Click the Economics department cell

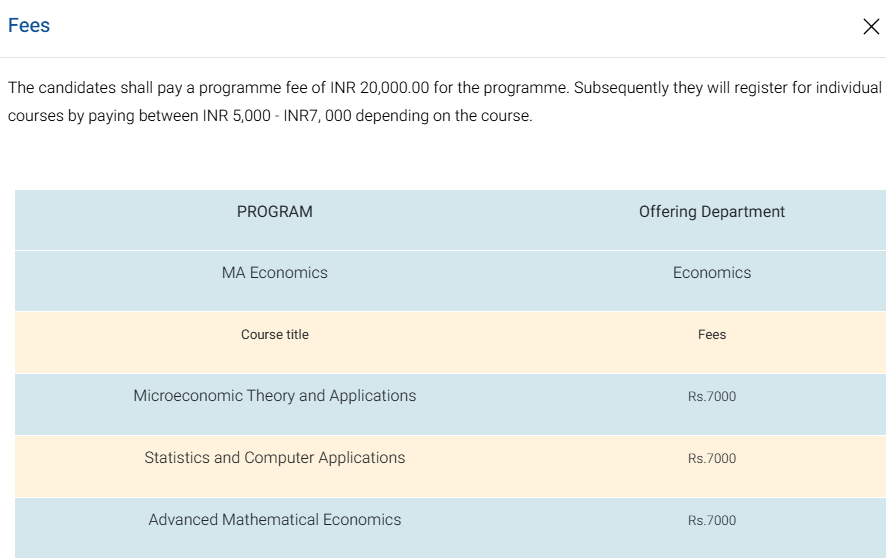click(x=711, y=273)
